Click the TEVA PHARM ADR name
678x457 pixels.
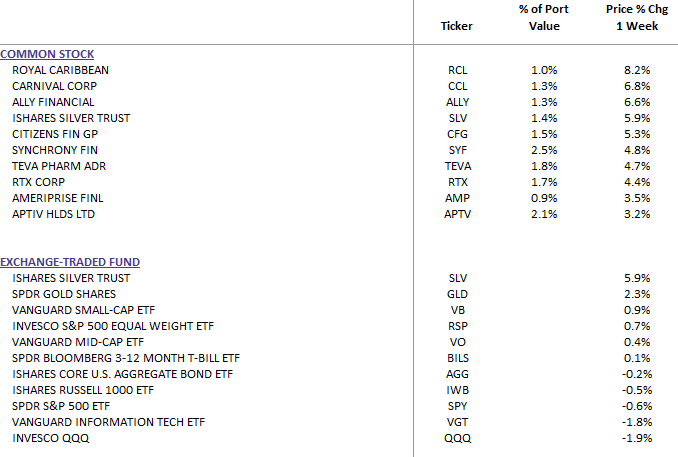pyautogui.click(x=56, y=166)
